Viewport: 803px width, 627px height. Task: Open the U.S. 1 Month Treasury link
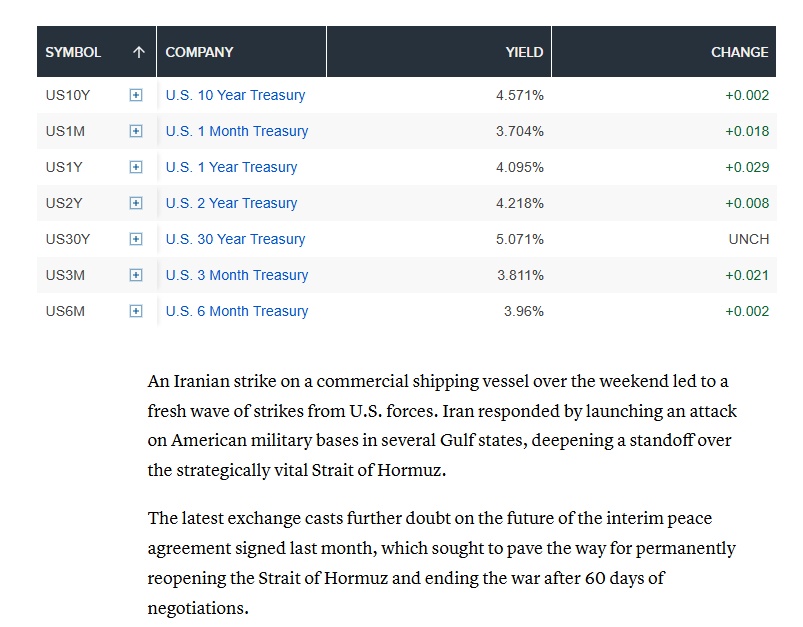[x=237, y=131]
